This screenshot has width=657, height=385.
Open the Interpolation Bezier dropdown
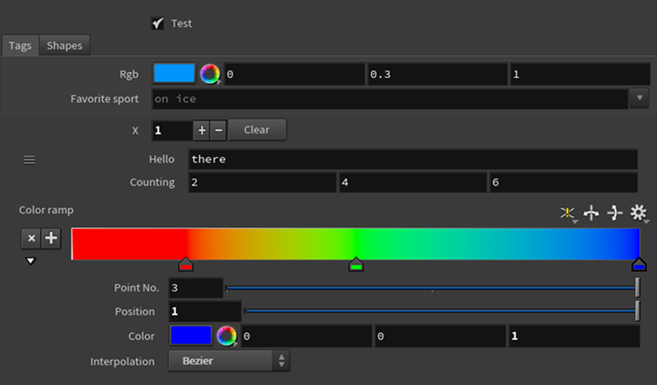[229, 361]
